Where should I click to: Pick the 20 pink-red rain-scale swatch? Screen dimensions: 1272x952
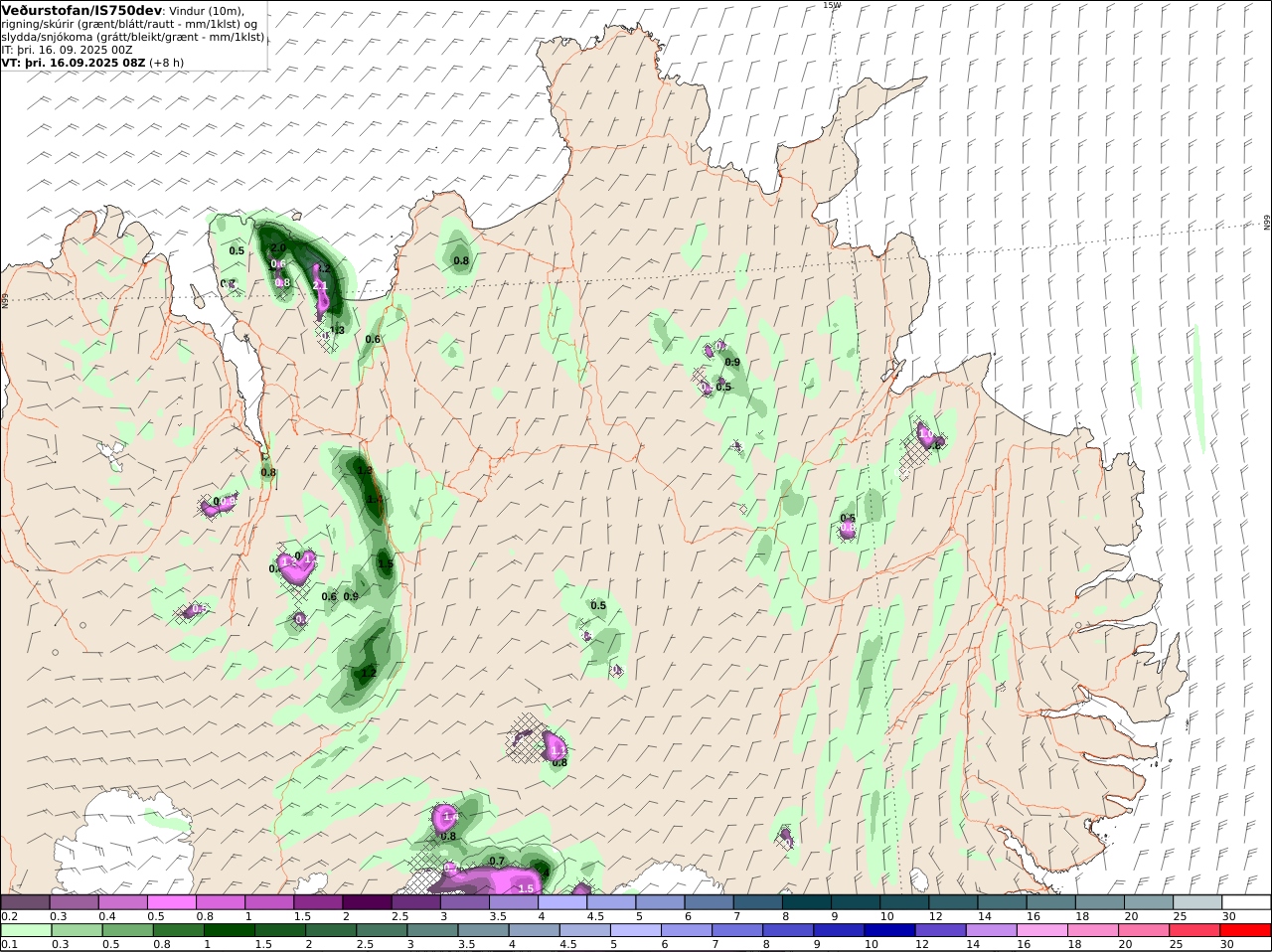1144,930
